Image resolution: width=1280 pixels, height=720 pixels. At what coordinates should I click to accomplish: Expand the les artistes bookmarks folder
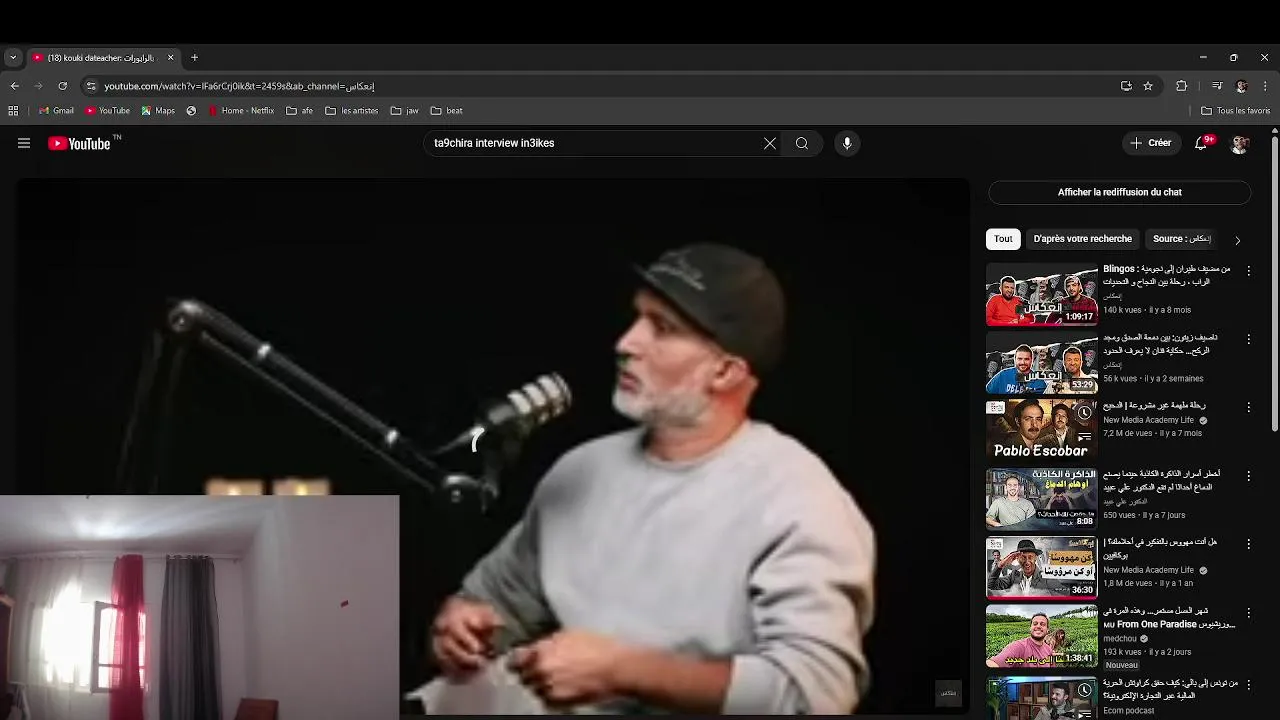click(351, 111)
